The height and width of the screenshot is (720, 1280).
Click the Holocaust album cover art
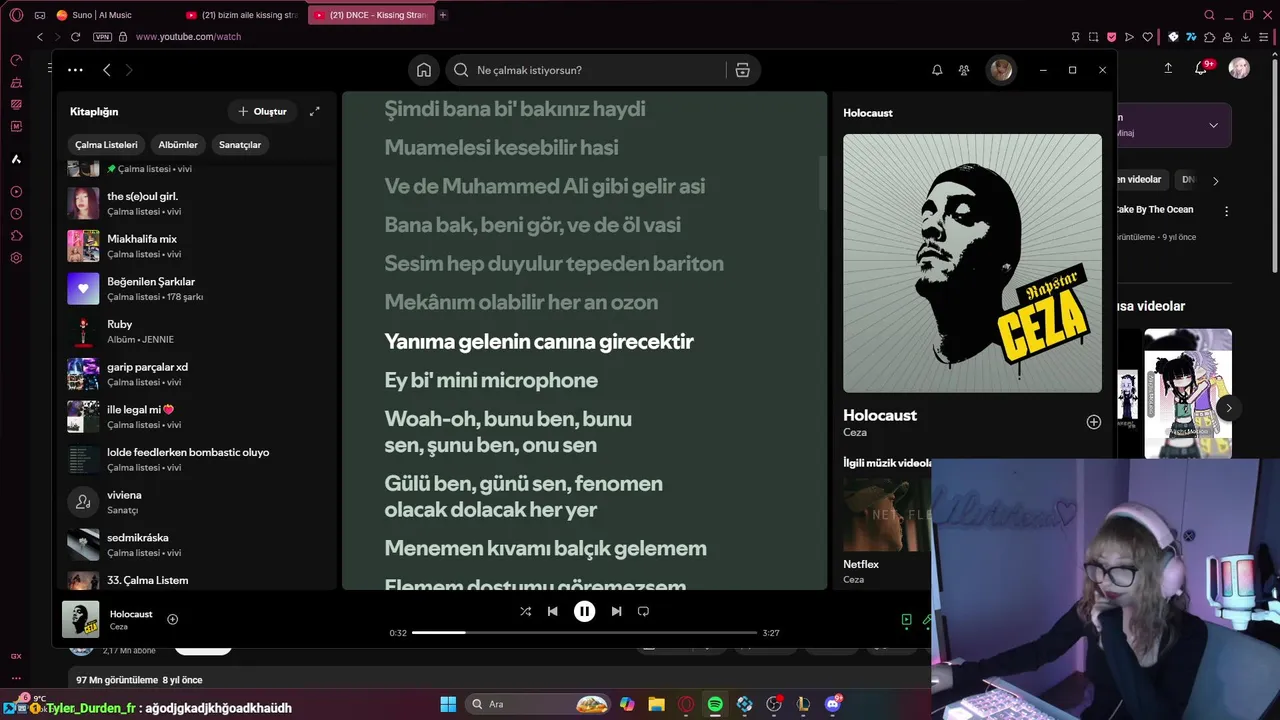coord(972,263)
